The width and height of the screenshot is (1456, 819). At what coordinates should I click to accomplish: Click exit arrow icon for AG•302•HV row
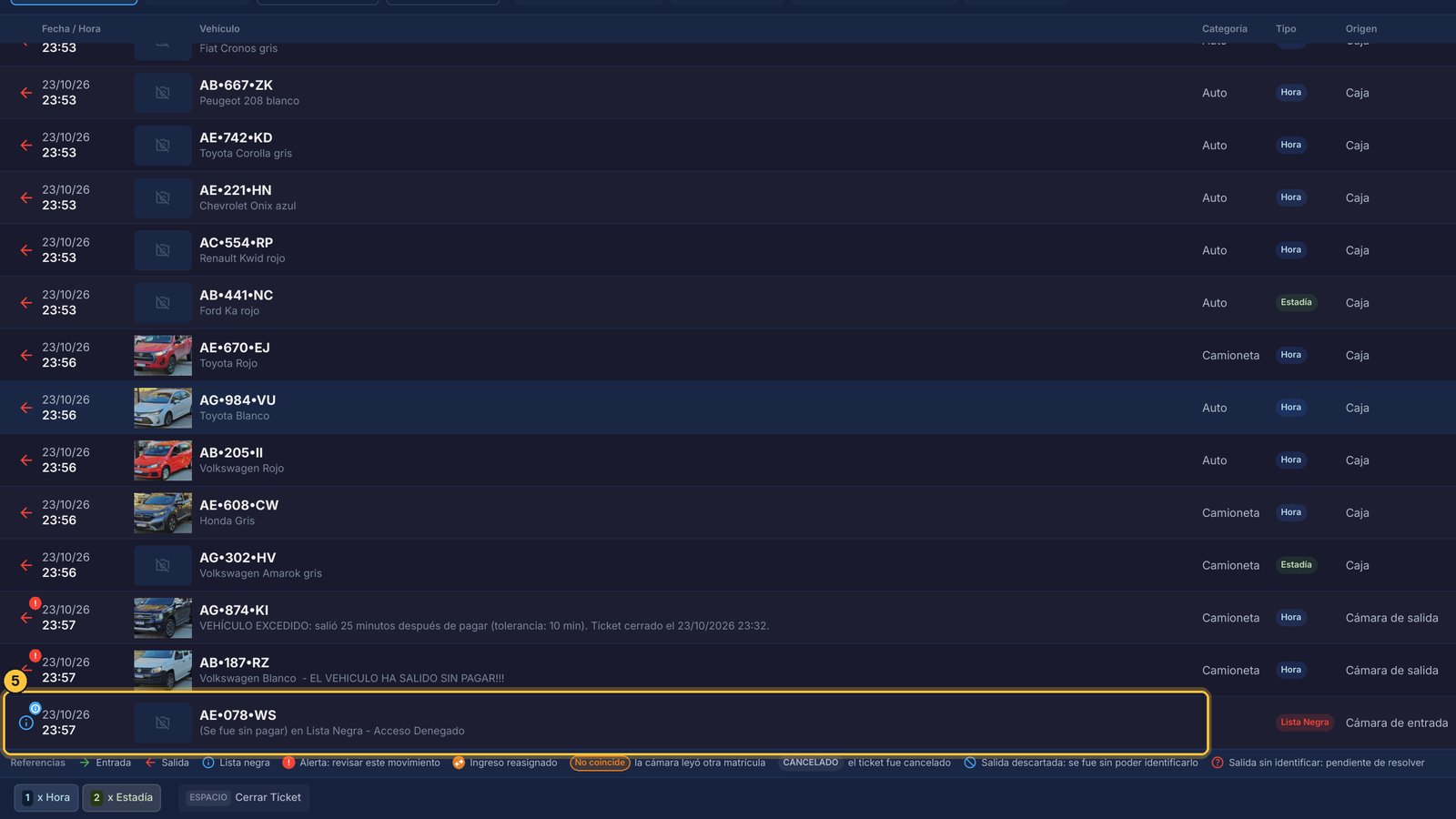pyautogui.click(x=26, y=565)
